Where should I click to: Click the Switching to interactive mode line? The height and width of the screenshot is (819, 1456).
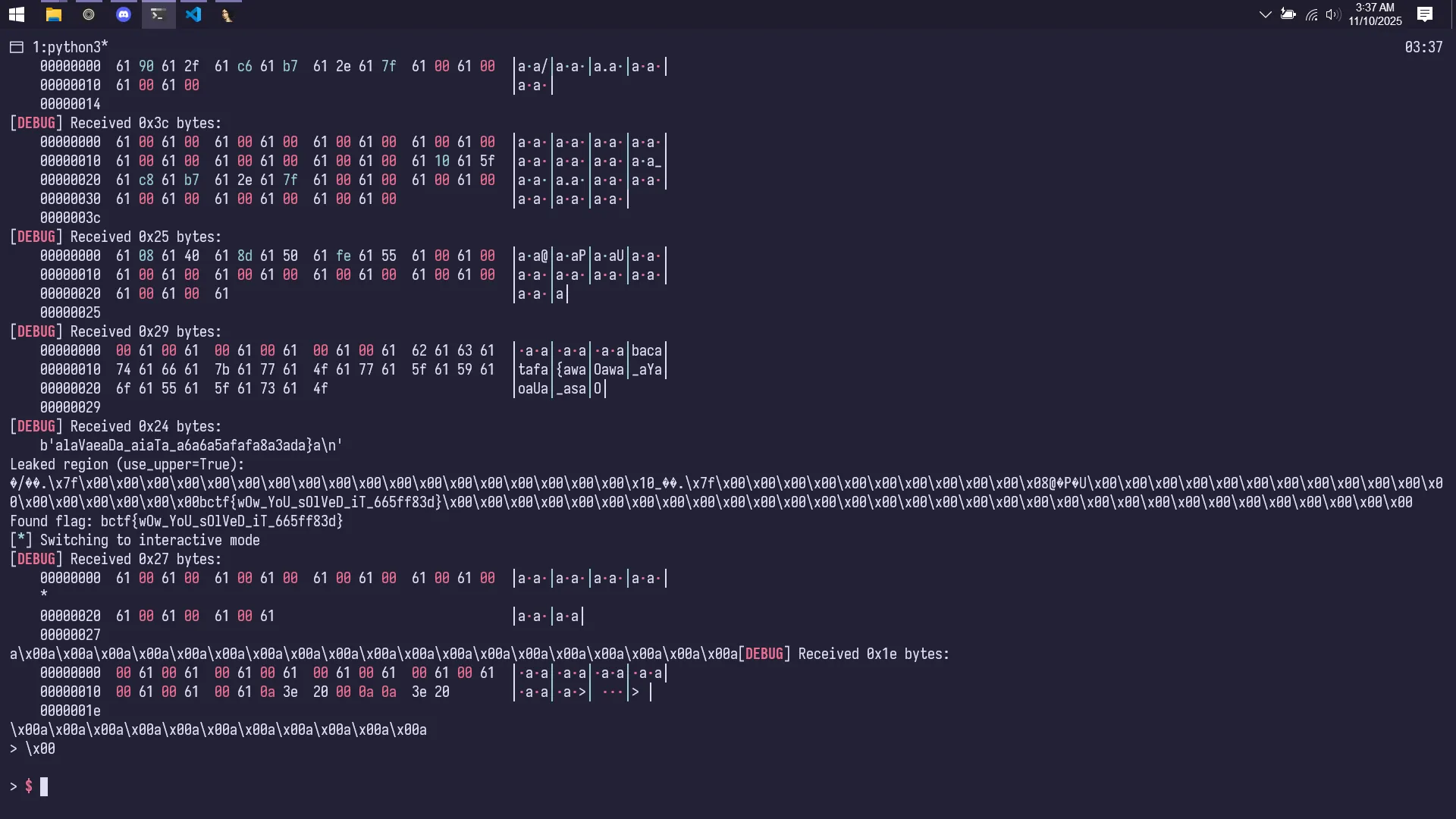pyautogui.click(x=135, y=540)
